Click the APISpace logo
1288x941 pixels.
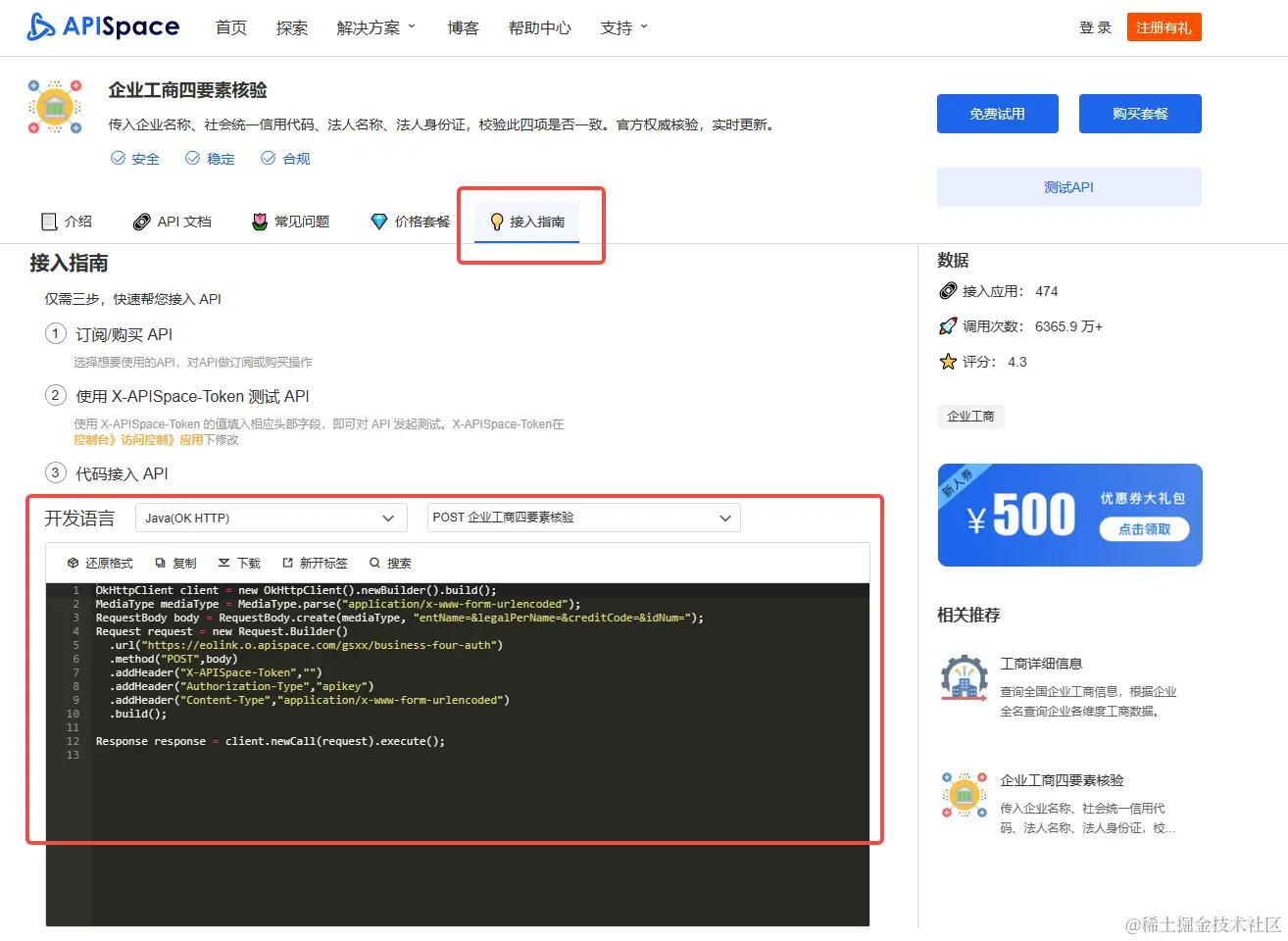click(x=103, y=26)
